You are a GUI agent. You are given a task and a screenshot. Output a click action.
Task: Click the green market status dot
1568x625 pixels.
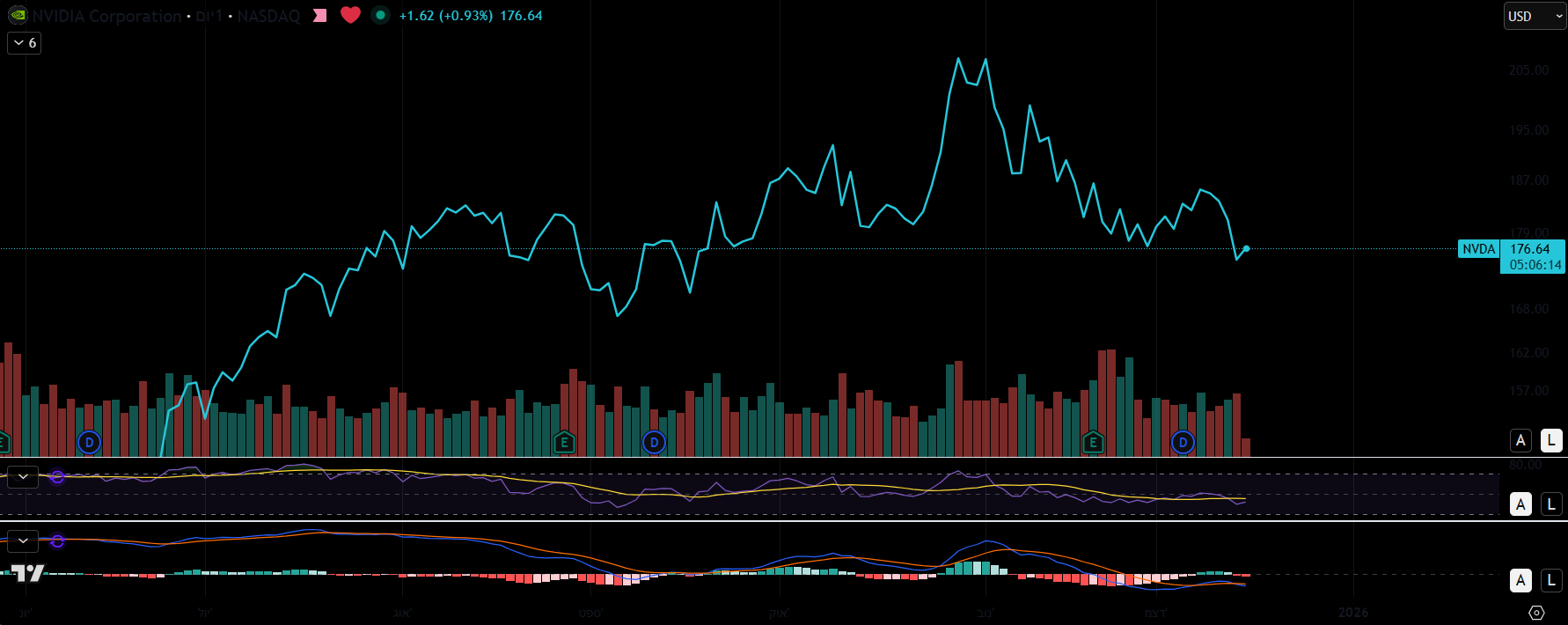pyautogui.click(x=380, y=15)
